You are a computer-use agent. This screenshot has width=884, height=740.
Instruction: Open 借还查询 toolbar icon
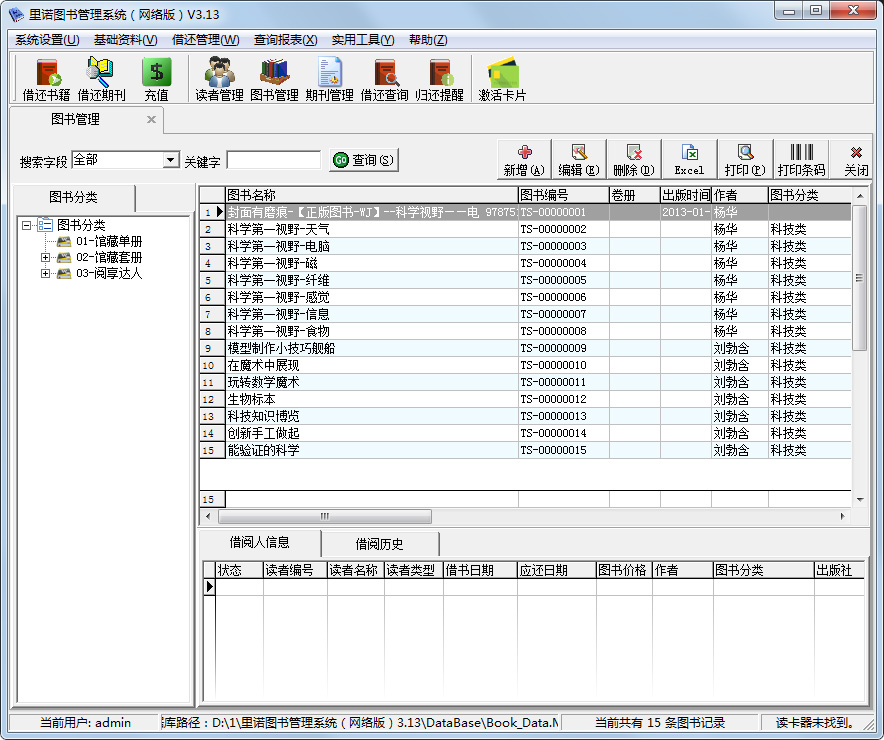click(384, 79)
